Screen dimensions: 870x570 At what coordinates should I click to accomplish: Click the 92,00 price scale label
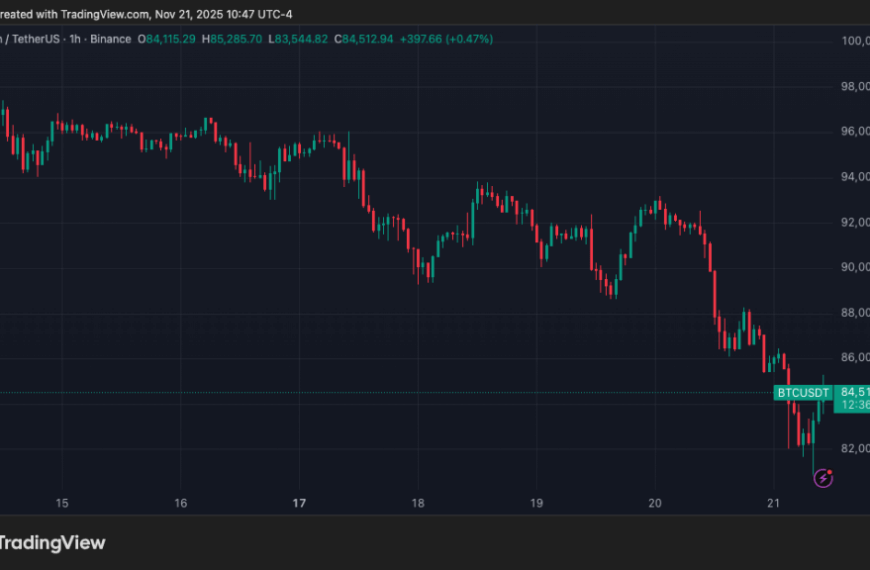tap(855, 223)
